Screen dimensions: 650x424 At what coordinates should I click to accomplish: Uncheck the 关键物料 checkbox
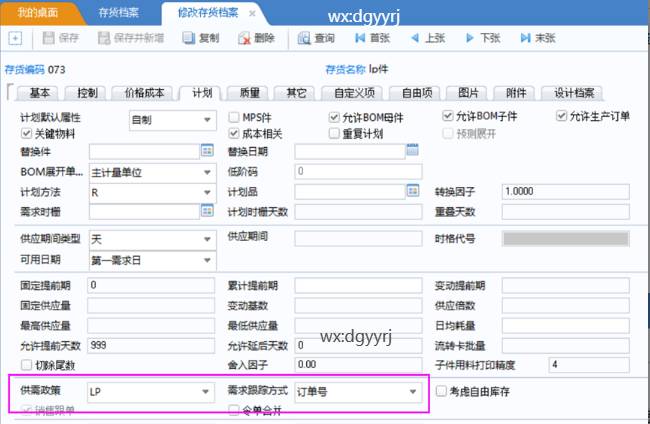tap(26, 133)
